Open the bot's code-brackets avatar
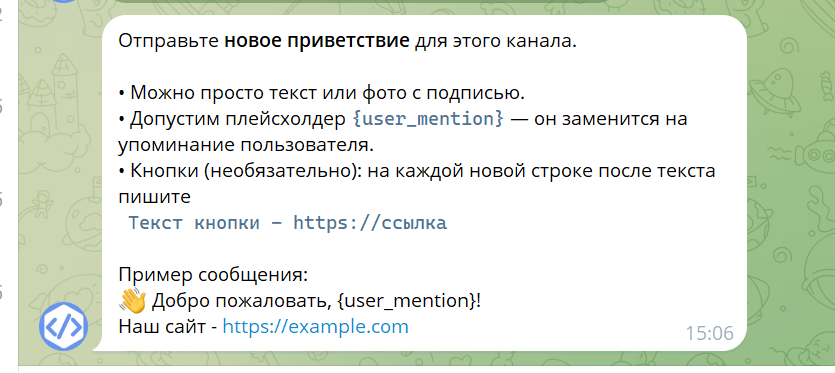The image size is (835, 373). pos(63,326)
